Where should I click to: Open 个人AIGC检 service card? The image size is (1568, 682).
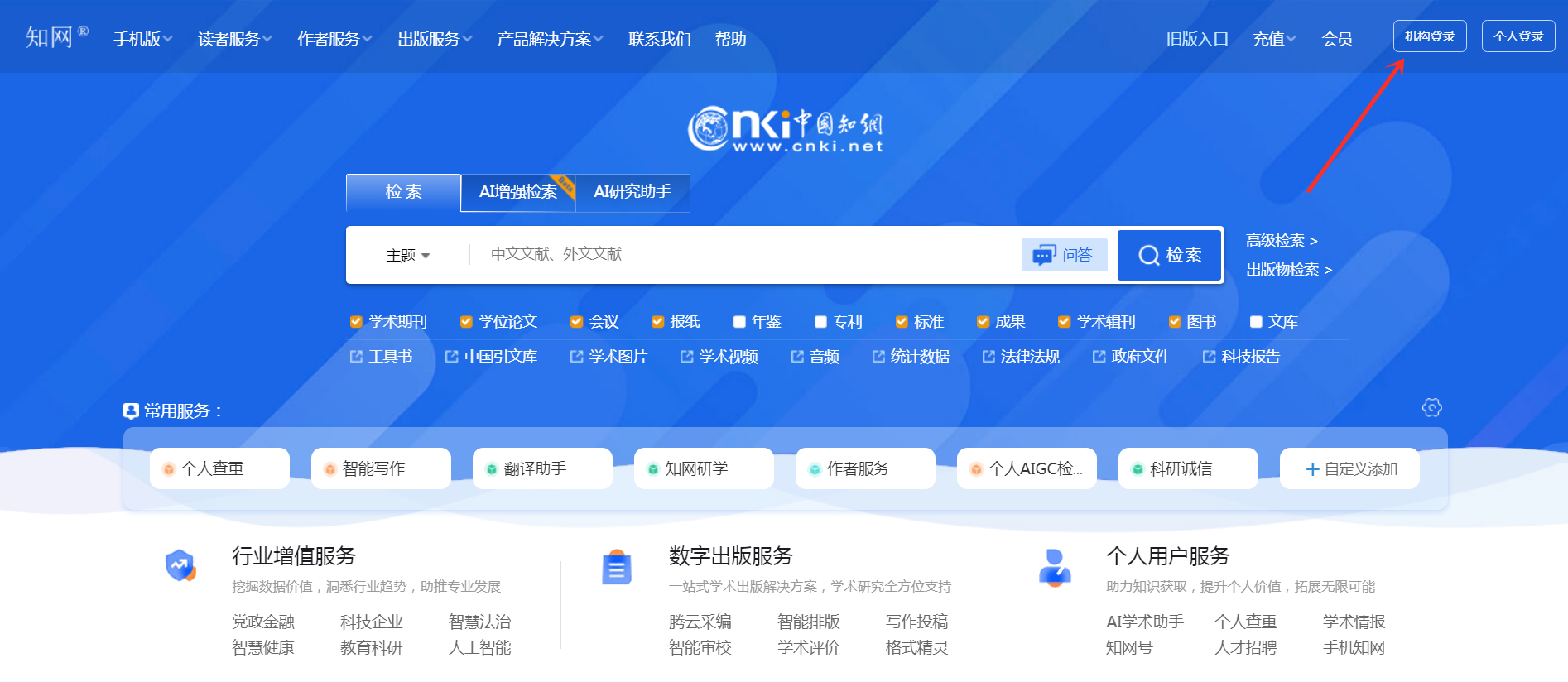coord(1027,468)
